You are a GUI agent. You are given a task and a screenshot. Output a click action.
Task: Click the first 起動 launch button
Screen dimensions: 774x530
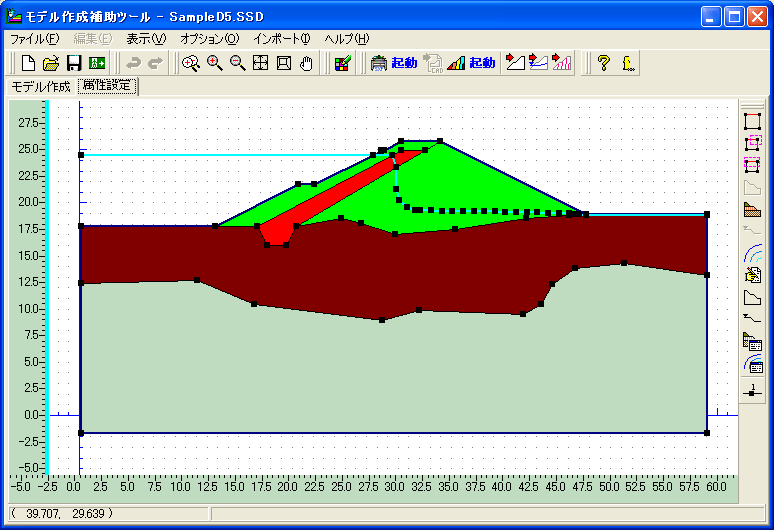click(393, 63)
